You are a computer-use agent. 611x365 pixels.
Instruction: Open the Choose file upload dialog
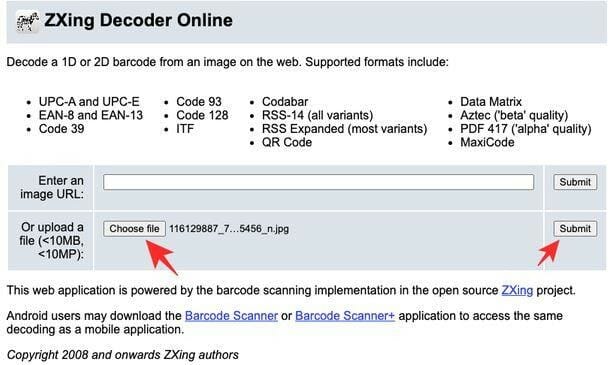tap(134, 229)
